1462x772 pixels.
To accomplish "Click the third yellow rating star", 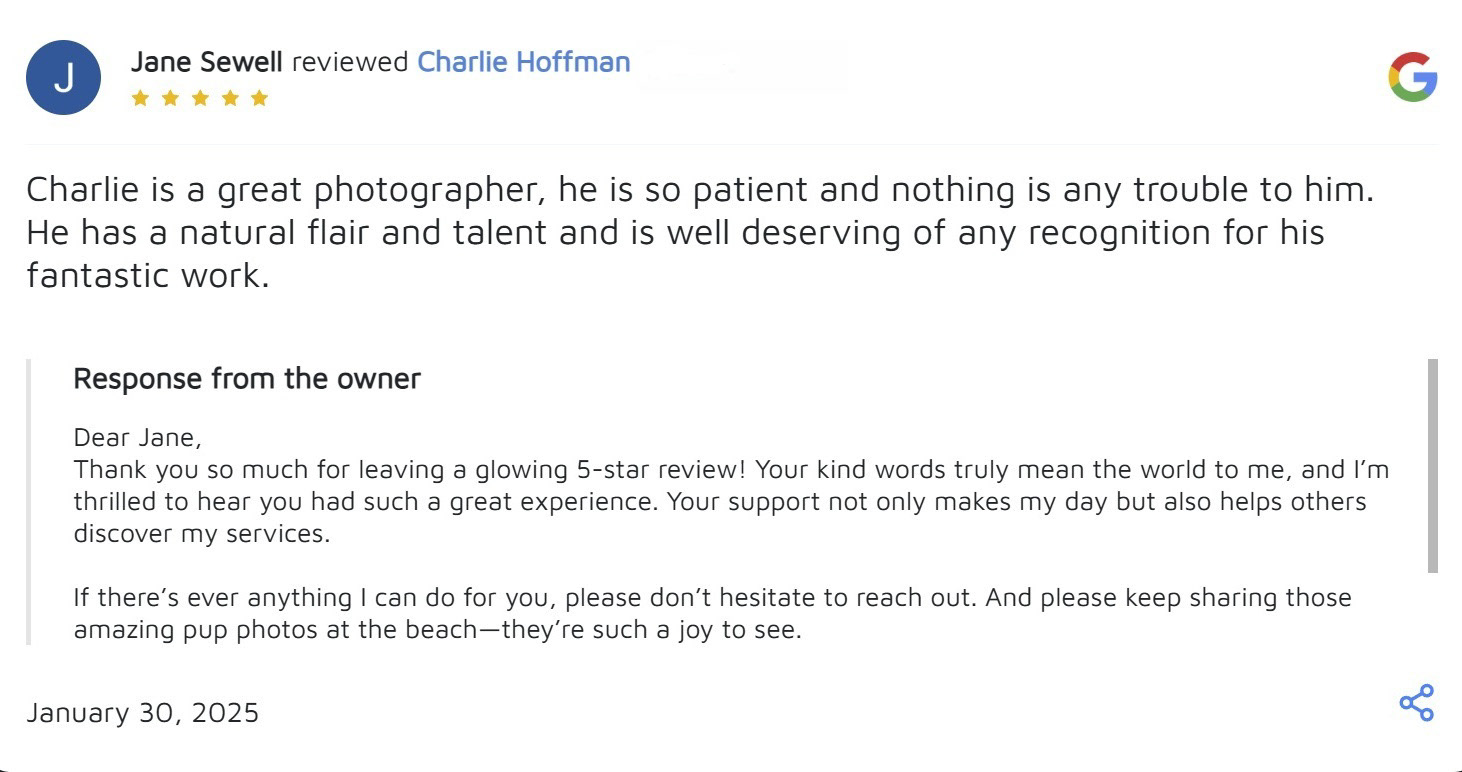I will pos(200,98).
